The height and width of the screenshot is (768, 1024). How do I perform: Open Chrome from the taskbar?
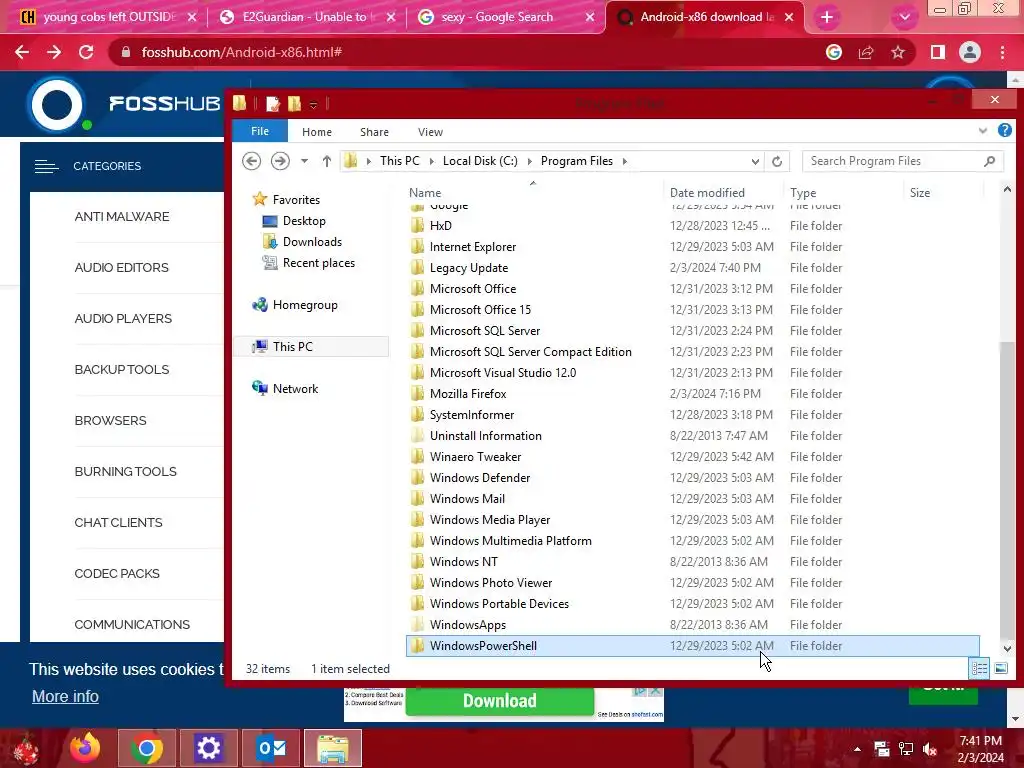pos(146,748)
